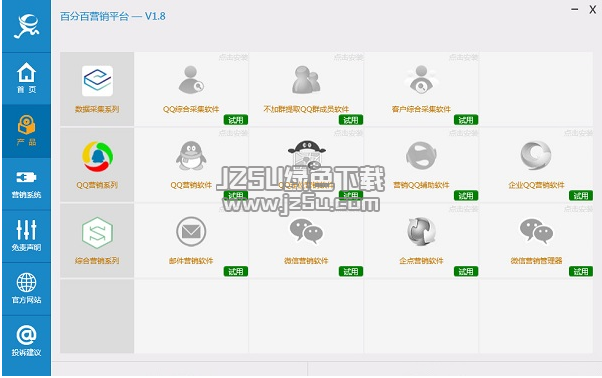Click the 客户综合采集软件 eye icon
This screenshot has height=378, width=602.
tap(421, 79)
